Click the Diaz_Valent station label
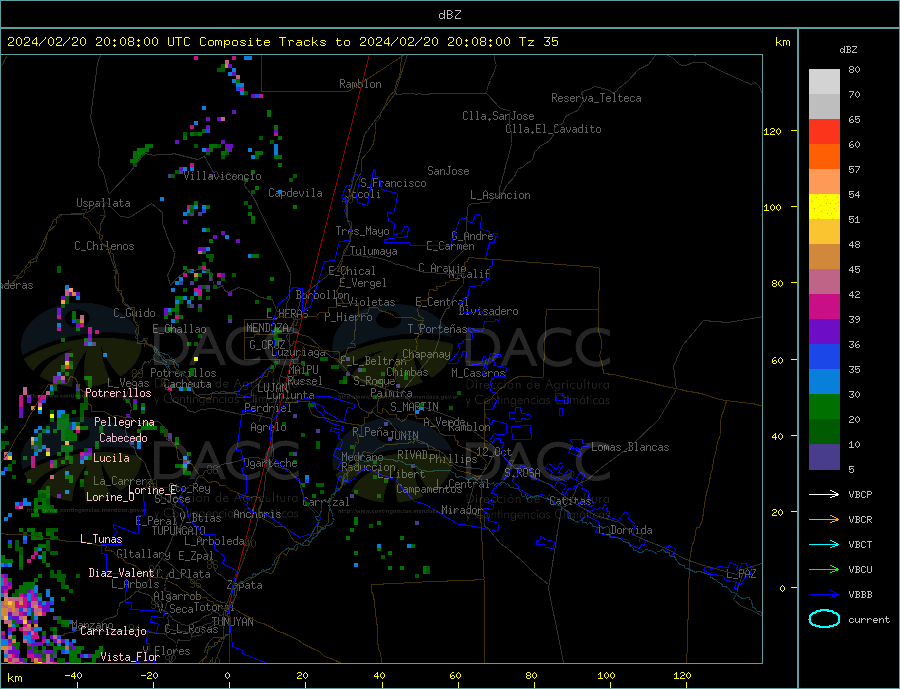Screen dimensions: 900x689 121,573
